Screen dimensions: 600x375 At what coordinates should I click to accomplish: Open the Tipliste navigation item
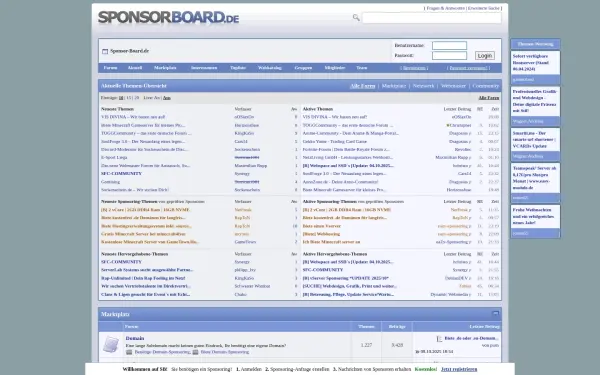click(x=238, y=68)
